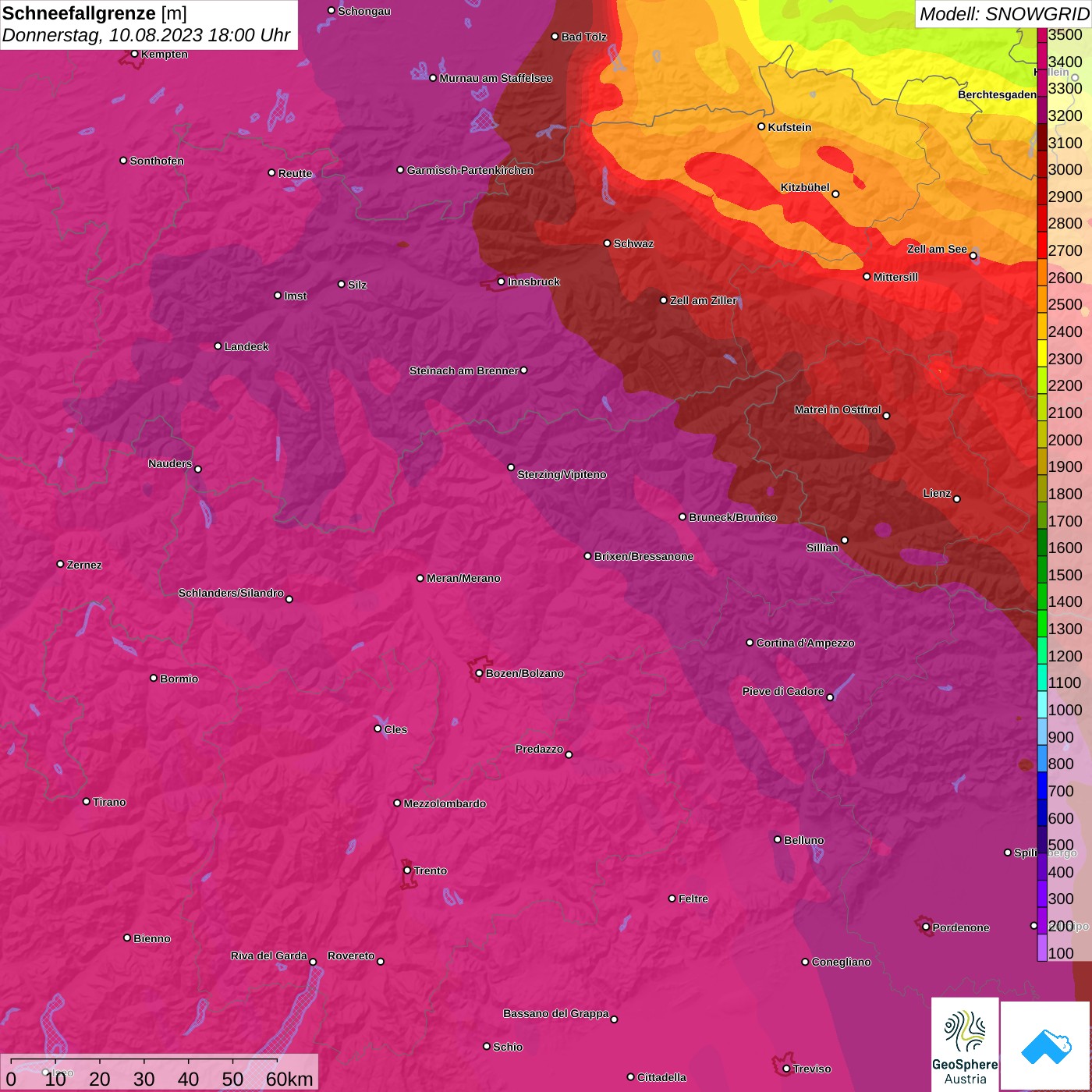This screenshot has height=1092, width=1092.
Task: Click the Trento city marker
Action: 406,870
